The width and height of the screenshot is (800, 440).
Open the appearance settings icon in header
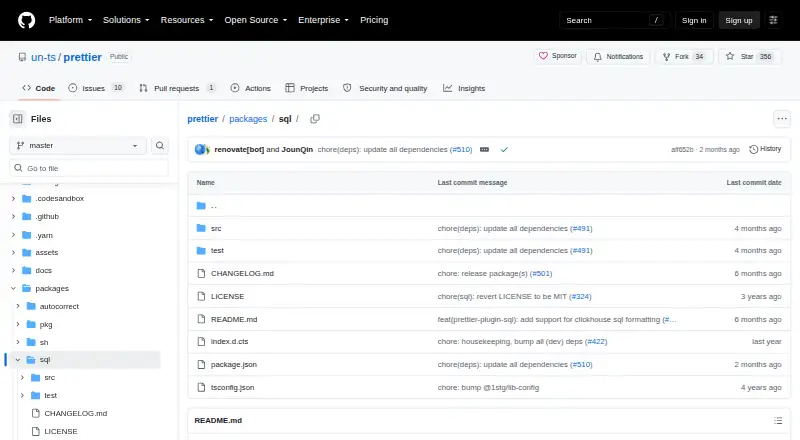pos(773,20)
